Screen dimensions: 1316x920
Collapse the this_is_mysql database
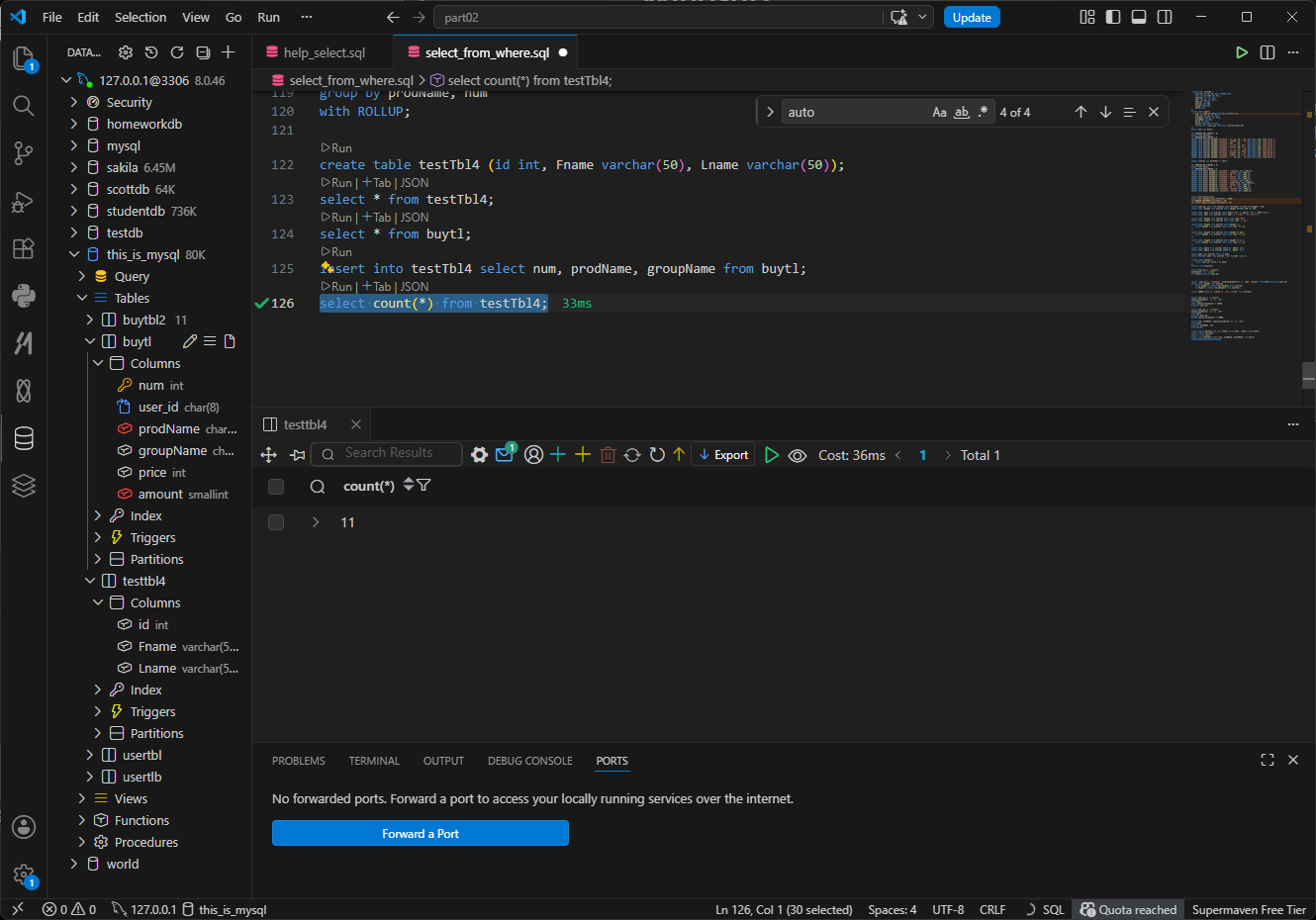coord(73,254)
